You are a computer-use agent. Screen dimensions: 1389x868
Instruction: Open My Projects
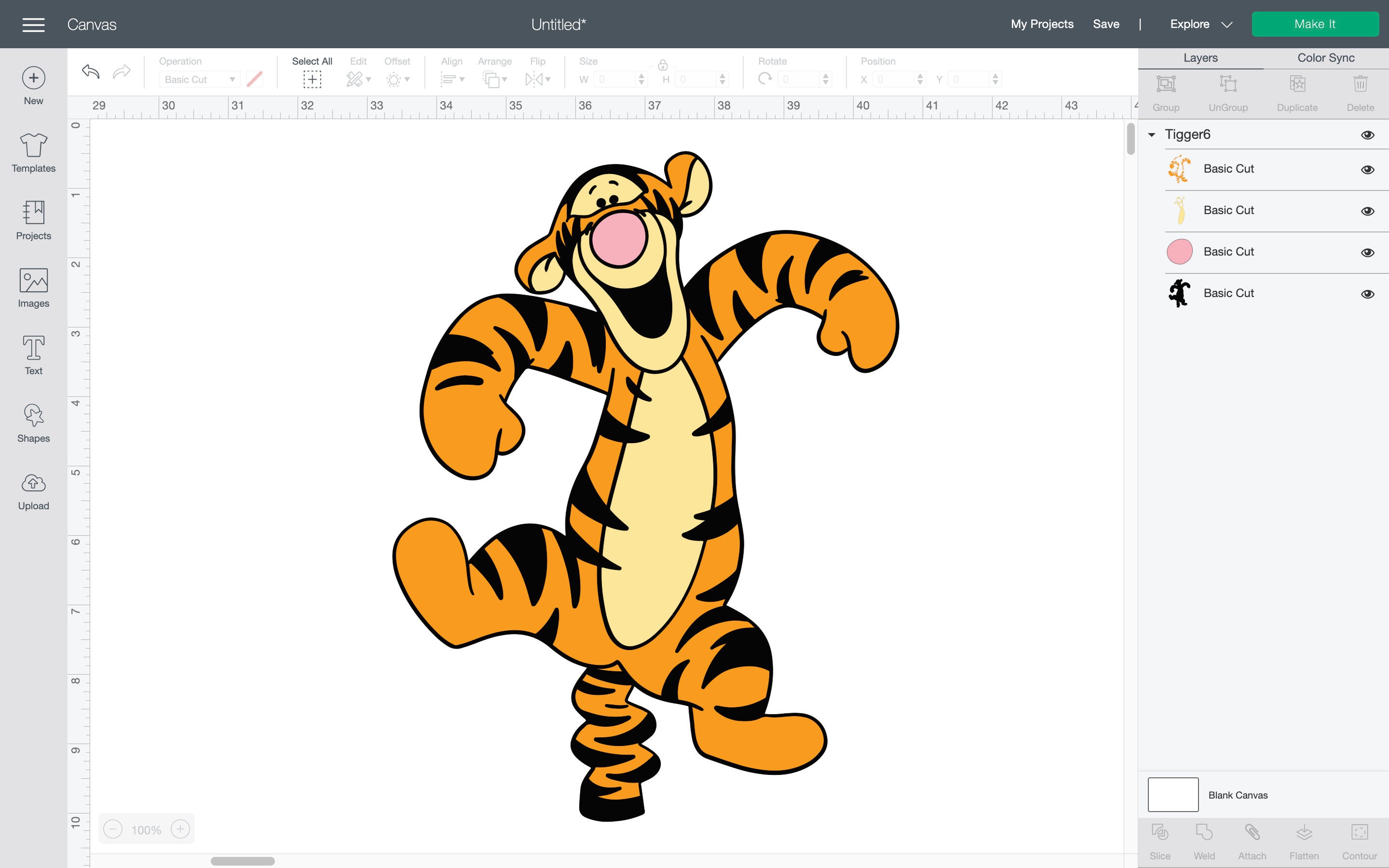click(x=1042, y=24)
